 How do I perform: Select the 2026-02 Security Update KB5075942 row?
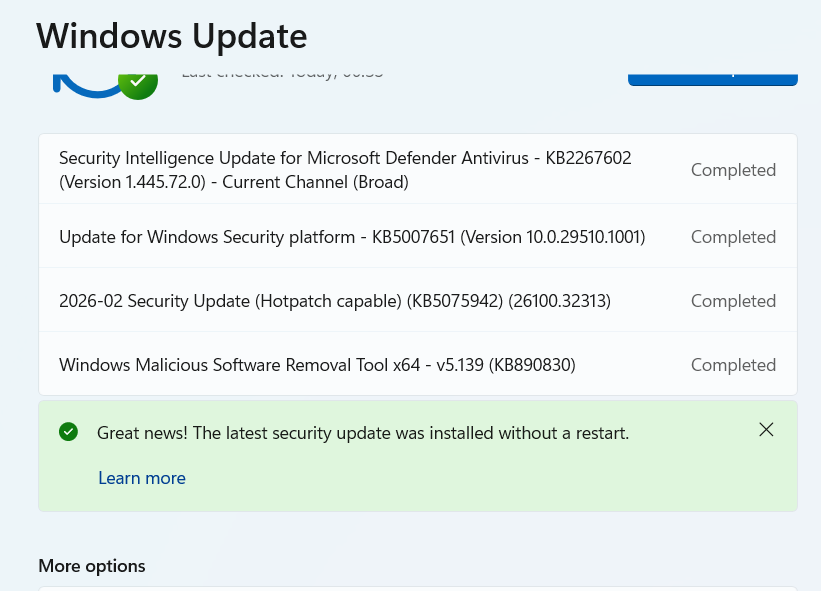tap(418, 300)
